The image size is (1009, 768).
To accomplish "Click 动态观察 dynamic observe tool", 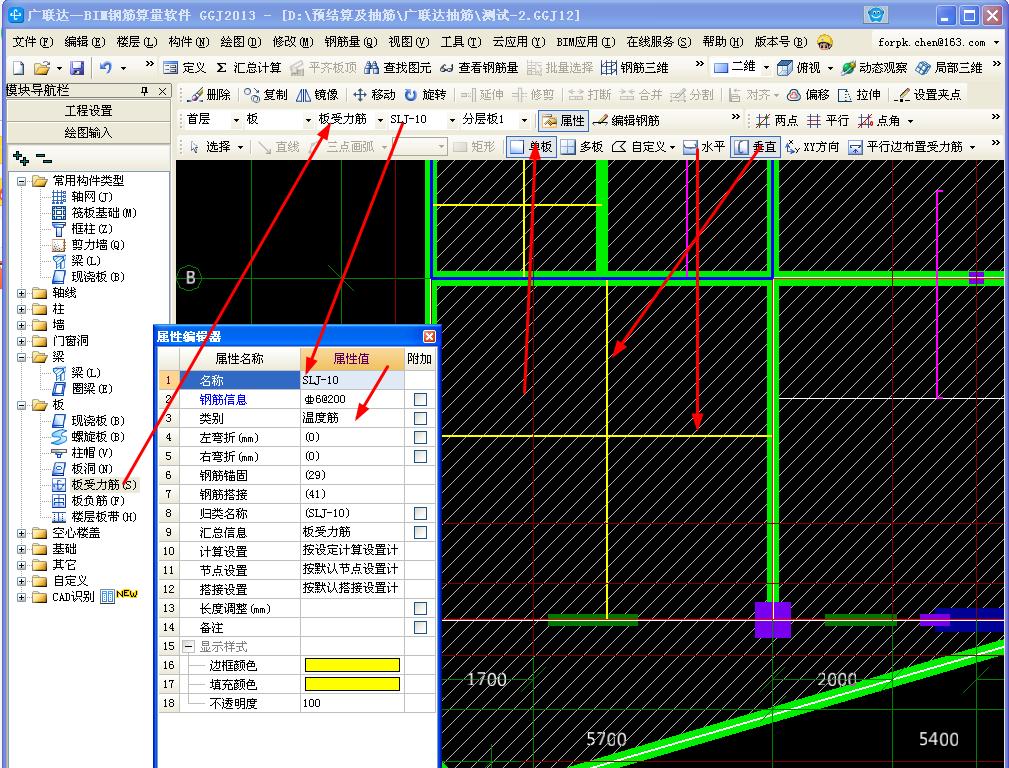I will (874, 68).
